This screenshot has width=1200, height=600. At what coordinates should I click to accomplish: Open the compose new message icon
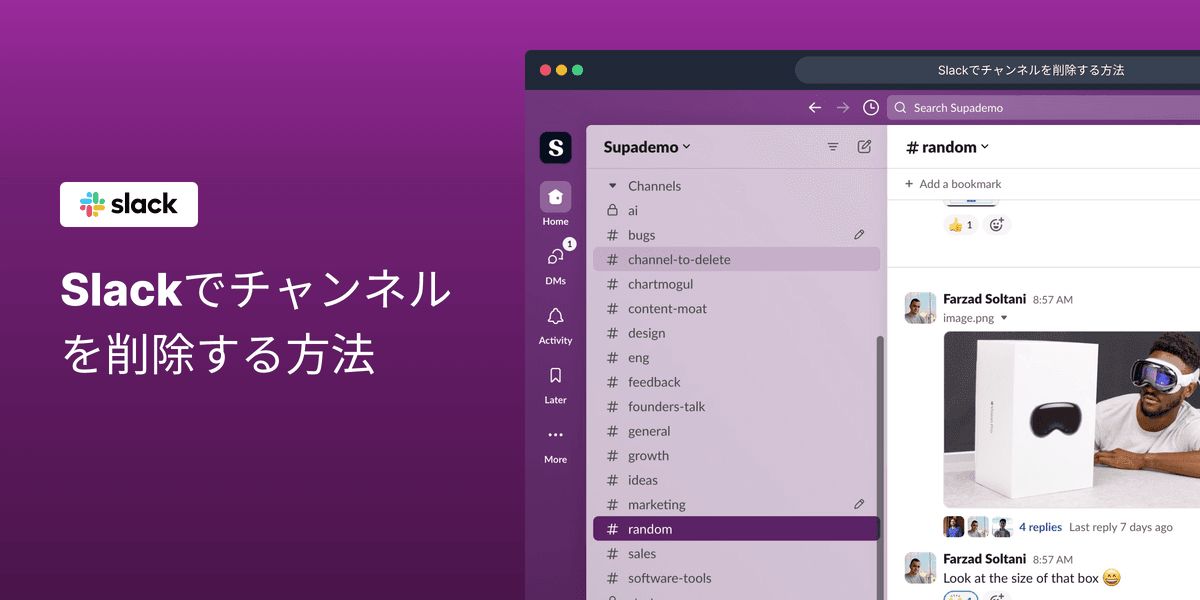pyautogui.click(x=863, y=146)
